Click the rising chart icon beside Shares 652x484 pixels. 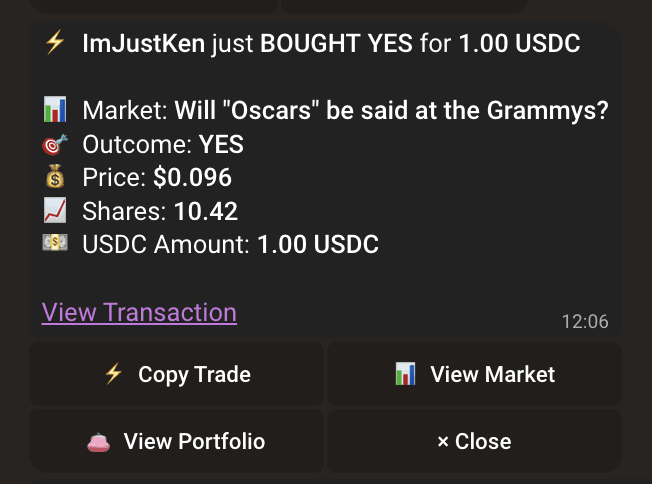(55, 210)
